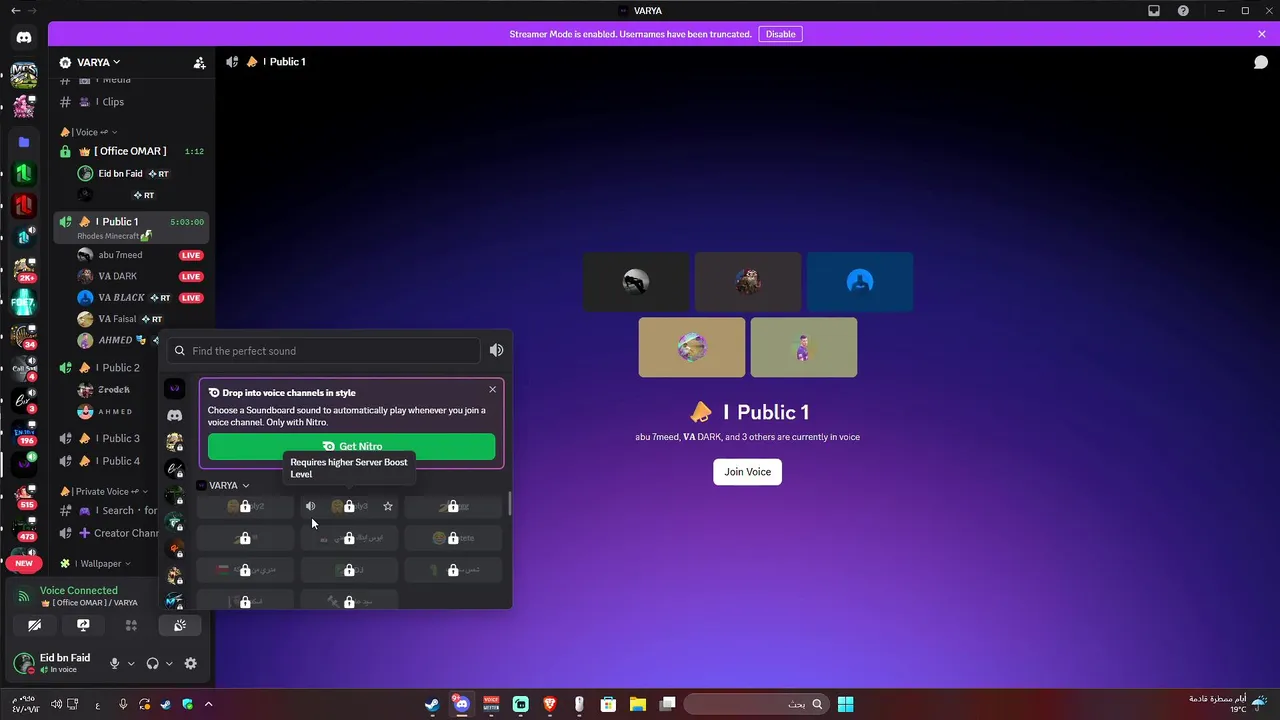The width and height of the screenshot is (1280, 720).
Task: Open headphone output options arrow
Action: 169,663
